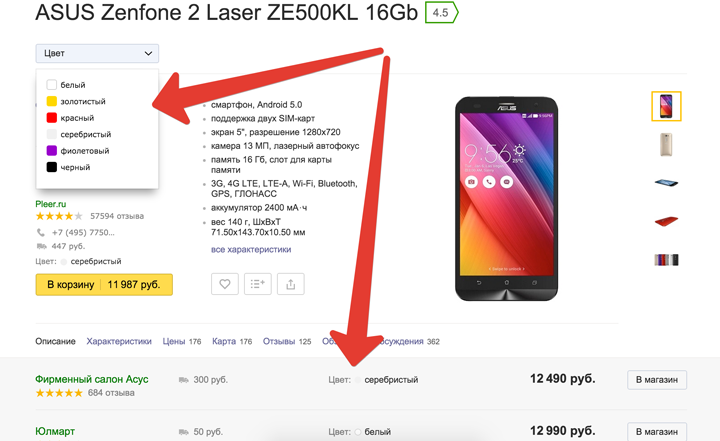The height and width of the screenshot is (441, 720).
Task: Pick the фиолетовый color swatch
Action: (x=52, y=151)
